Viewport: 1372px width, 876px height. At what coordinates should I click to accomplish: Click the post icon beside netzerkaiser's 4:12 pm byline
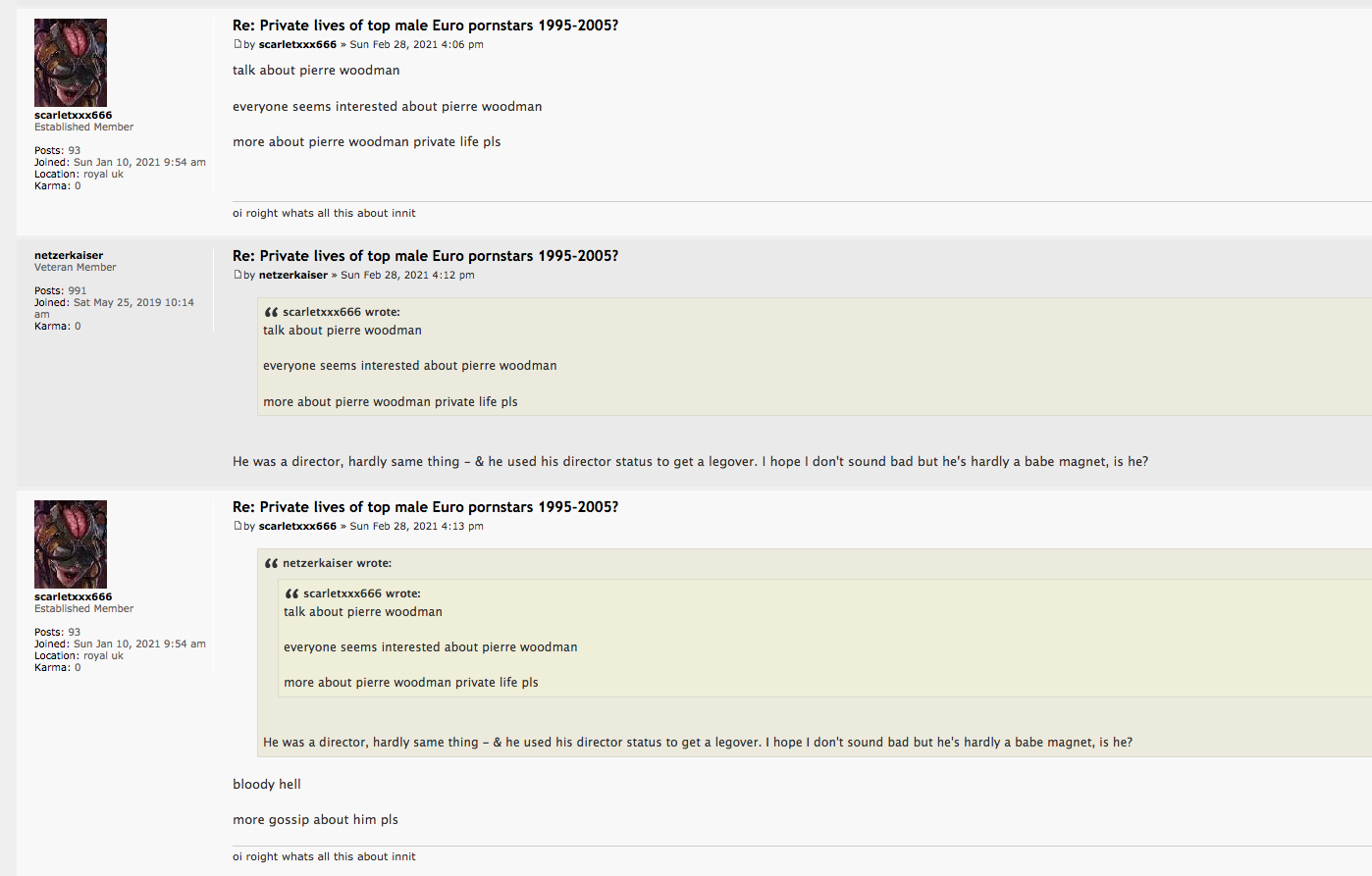coord(237,275)
